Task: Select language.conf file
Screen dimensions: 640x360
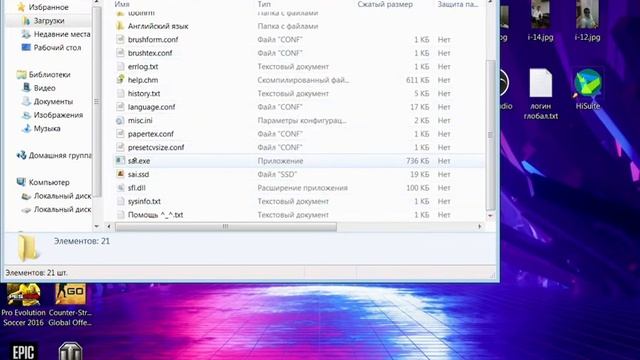Action: click(x=151, y=107)
